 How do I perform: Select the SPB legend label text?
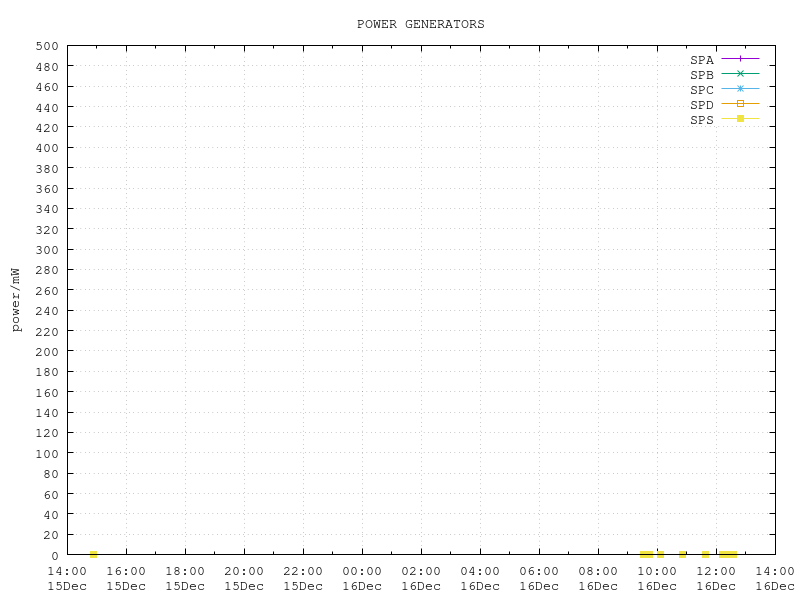pos(702,75)
